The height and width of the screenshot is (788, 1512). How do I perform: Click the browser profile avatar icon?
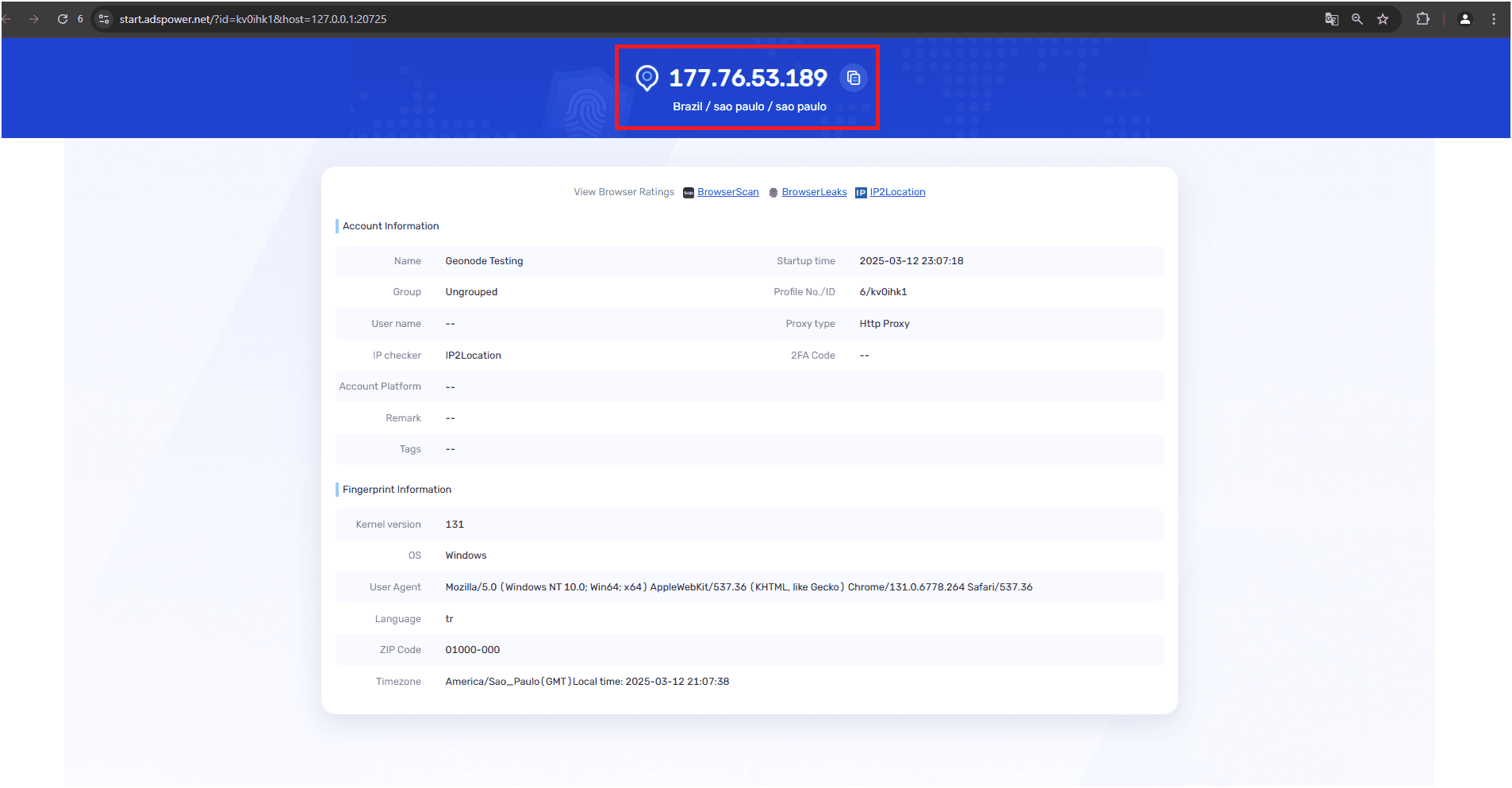(x=1465, y=18)
